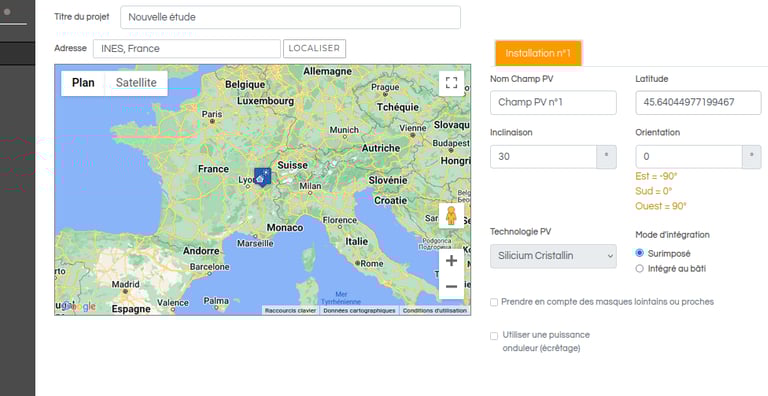Click the LOCALISER button
Image resolution: width=768 pixels, height=396 pixels.
314,49
